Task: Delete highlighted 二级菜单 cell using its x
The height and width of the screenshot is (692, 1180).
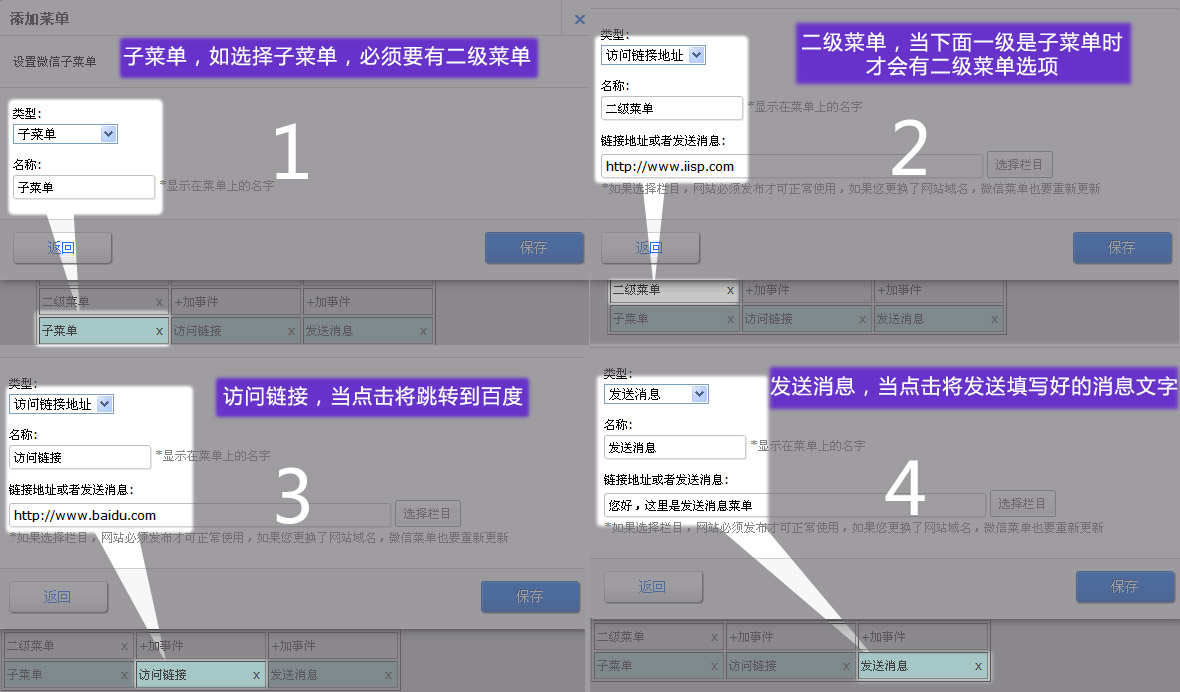Action: (x=730, y=291)
